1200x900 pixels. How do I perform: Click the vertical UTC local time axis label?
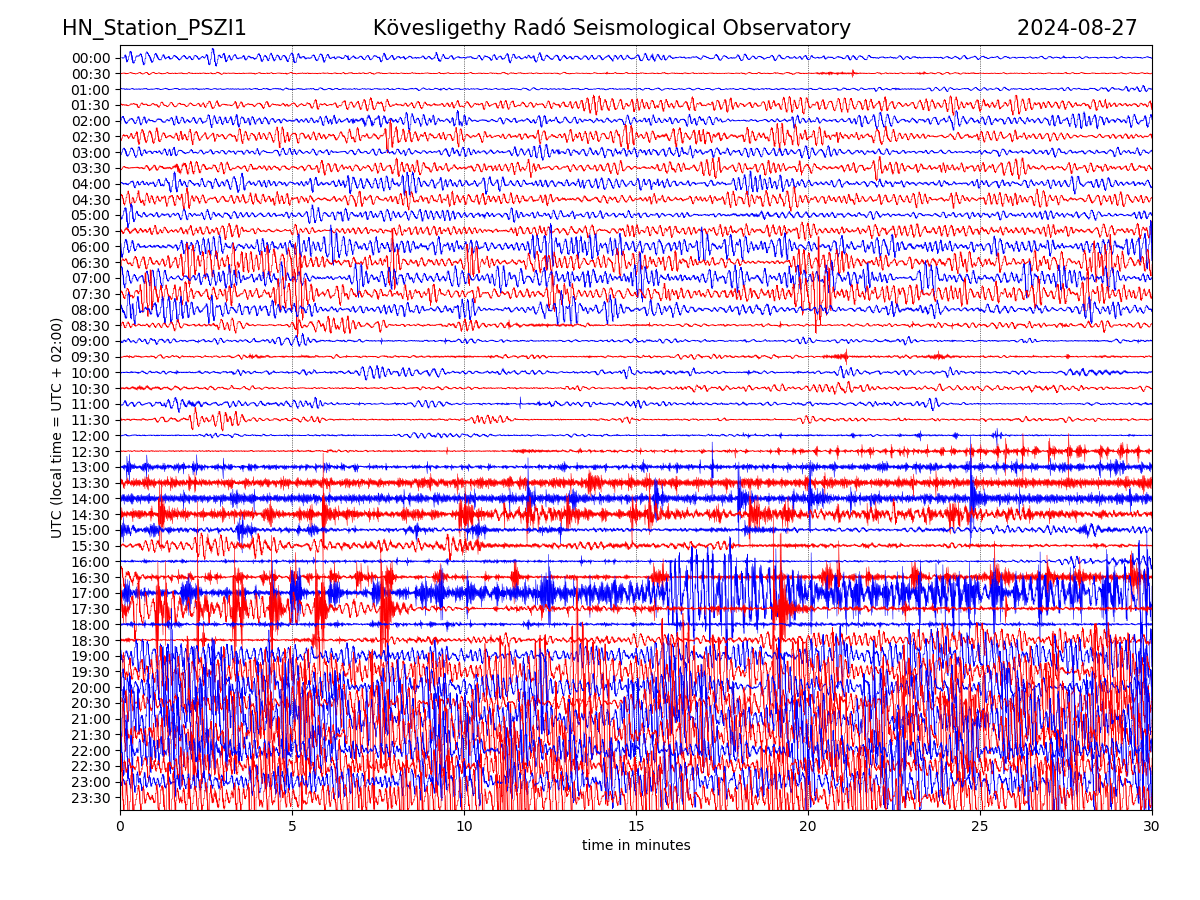point(57,428)
